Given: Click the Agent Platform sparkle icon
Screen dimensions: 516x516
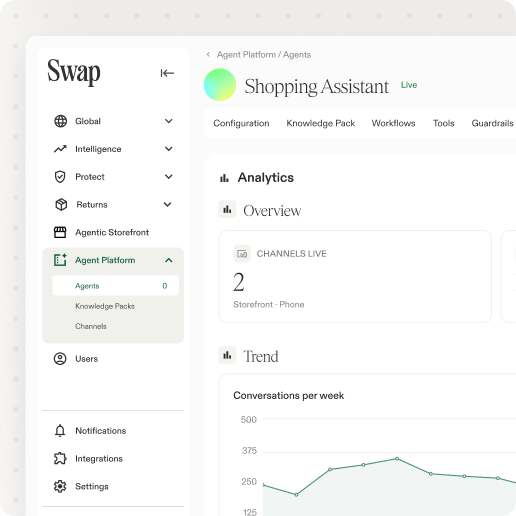Looking at the screenshot, I should coord(60,260).
